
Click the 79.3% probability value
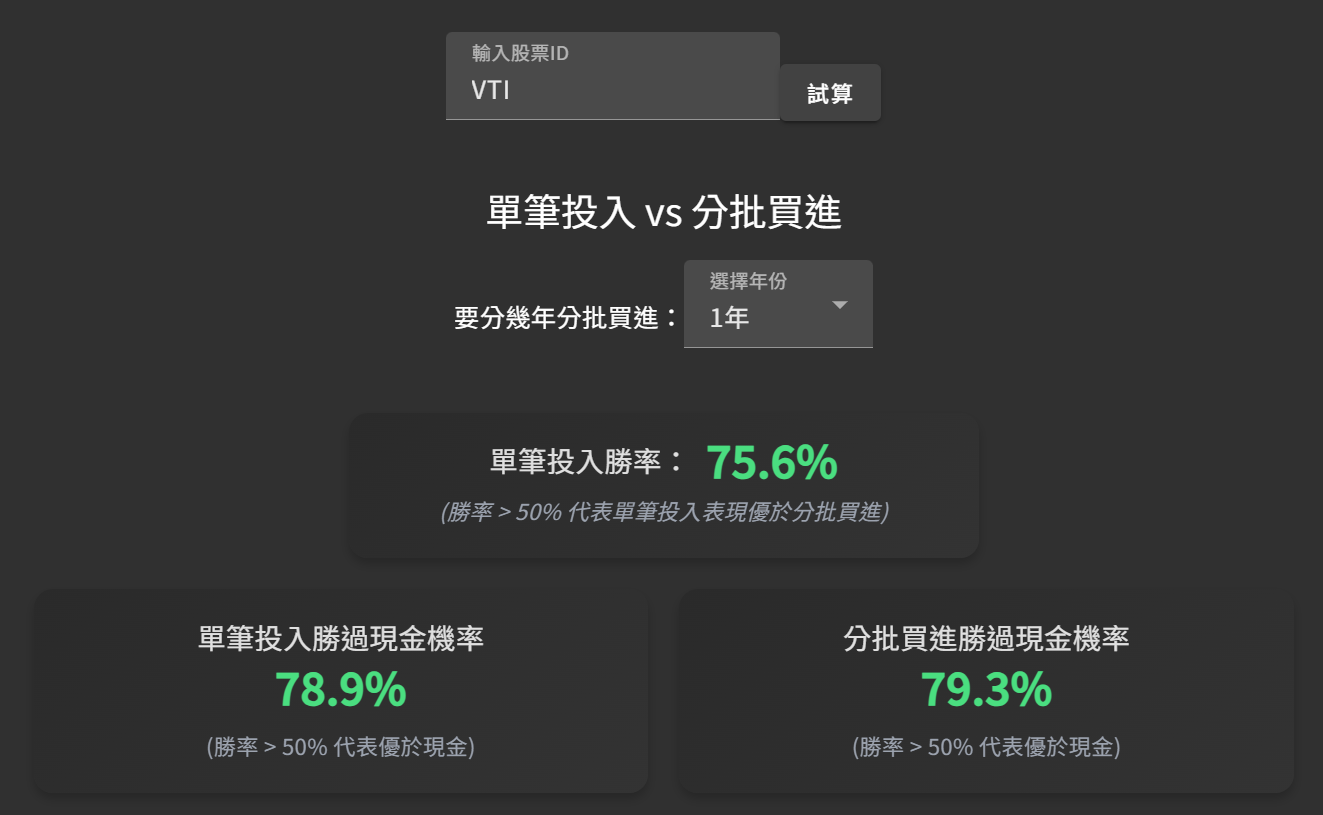986,689
